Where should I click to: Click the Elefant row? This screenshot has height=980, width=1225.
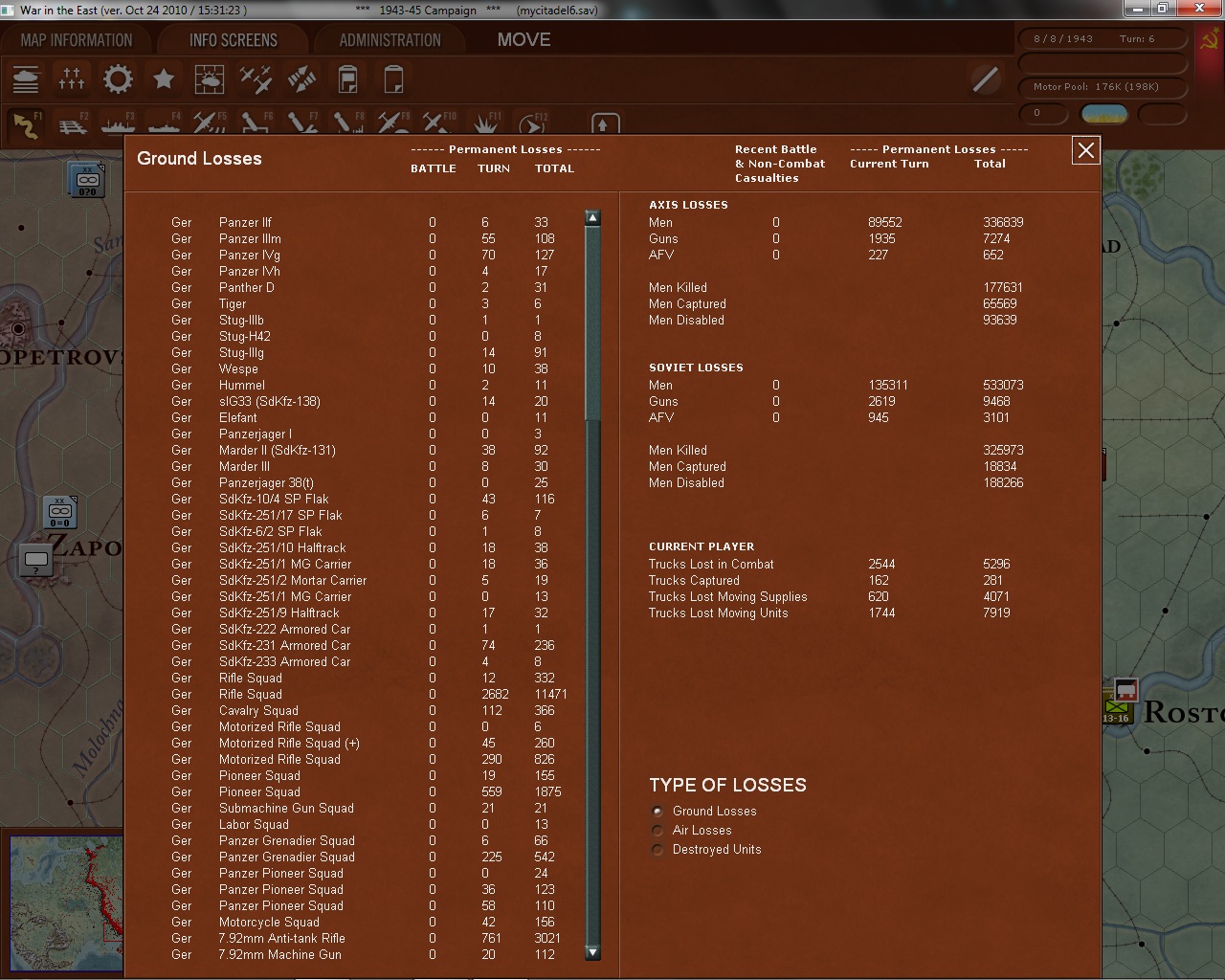coord(371,417)
